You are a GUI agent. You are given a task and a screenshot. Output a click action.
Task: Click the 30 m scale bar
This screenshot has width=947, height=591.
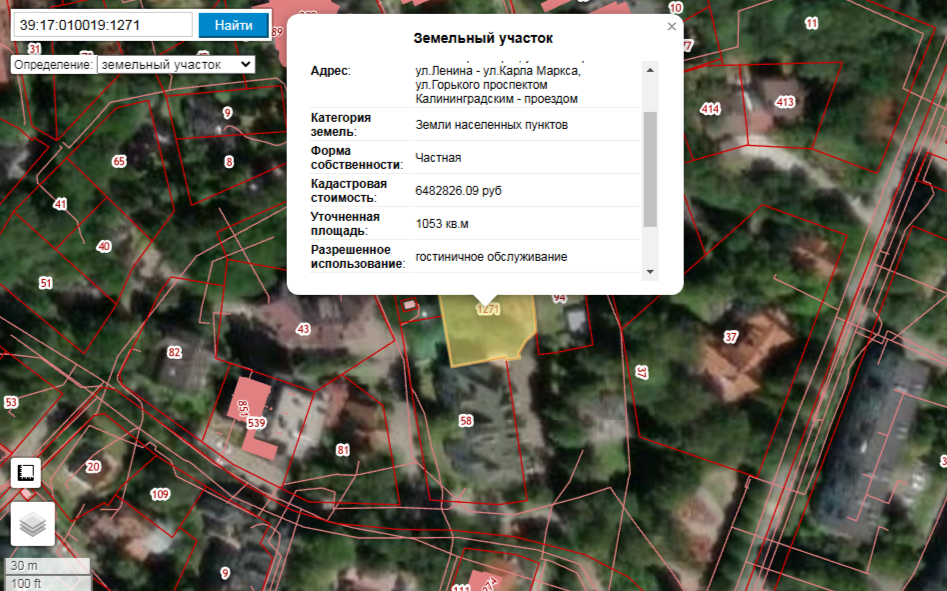click(48, 566)
